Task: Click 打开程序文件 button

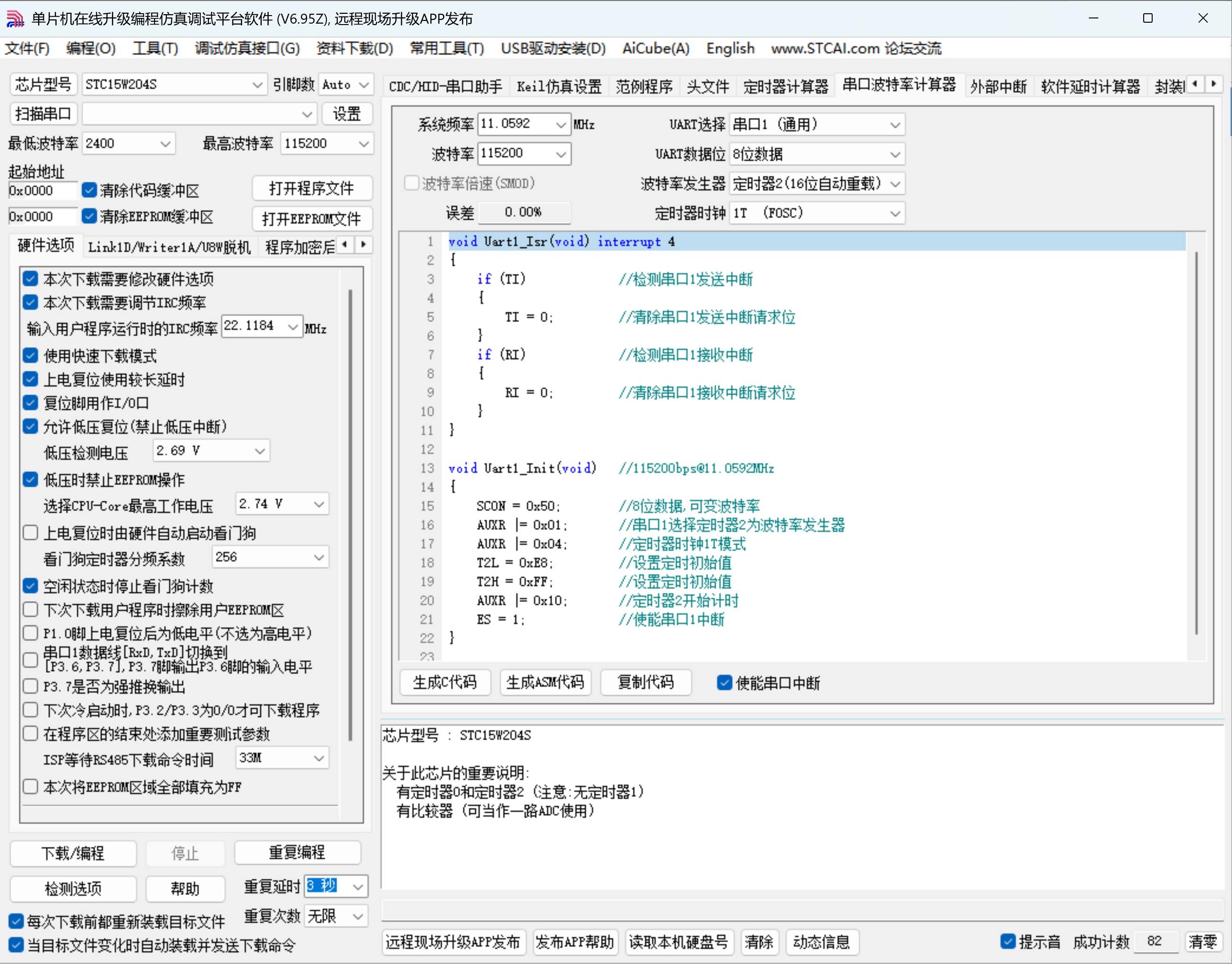Action: pos(312,188)
